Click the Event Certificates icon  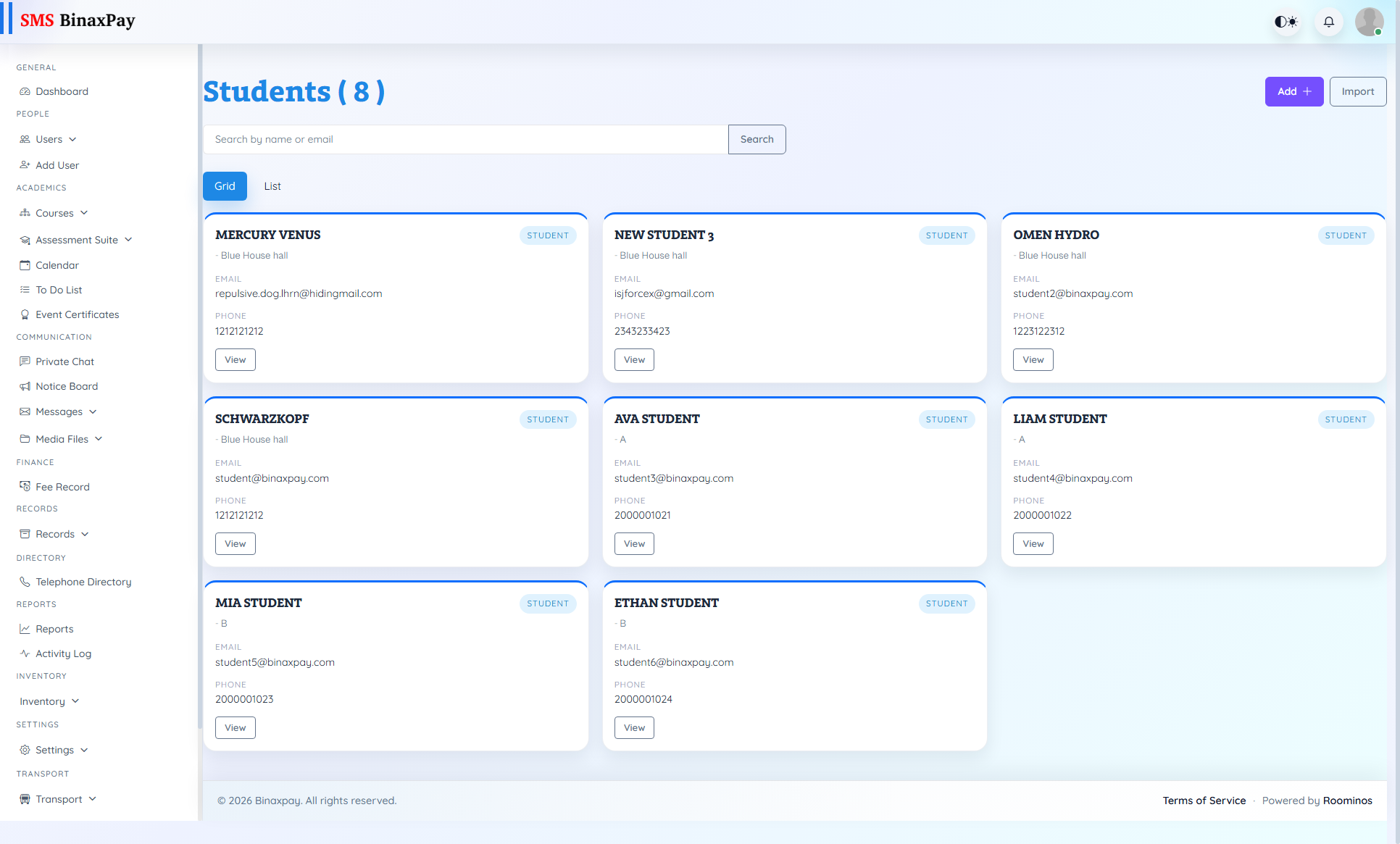25,314
